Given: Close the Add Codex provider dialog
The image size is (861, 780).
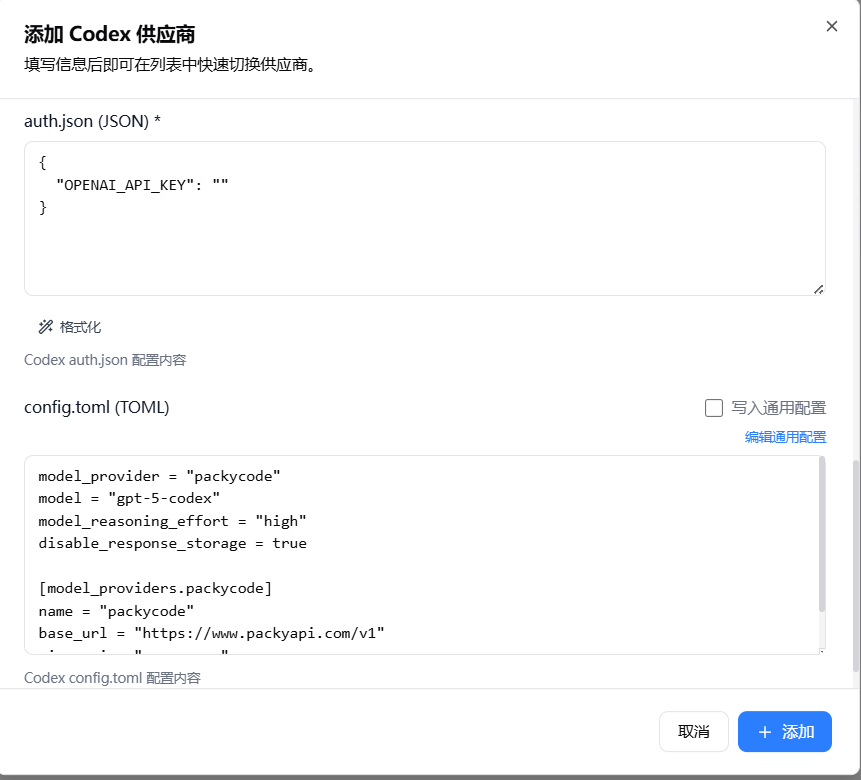Looking at the screenshot, I should [x=831, y=26].
